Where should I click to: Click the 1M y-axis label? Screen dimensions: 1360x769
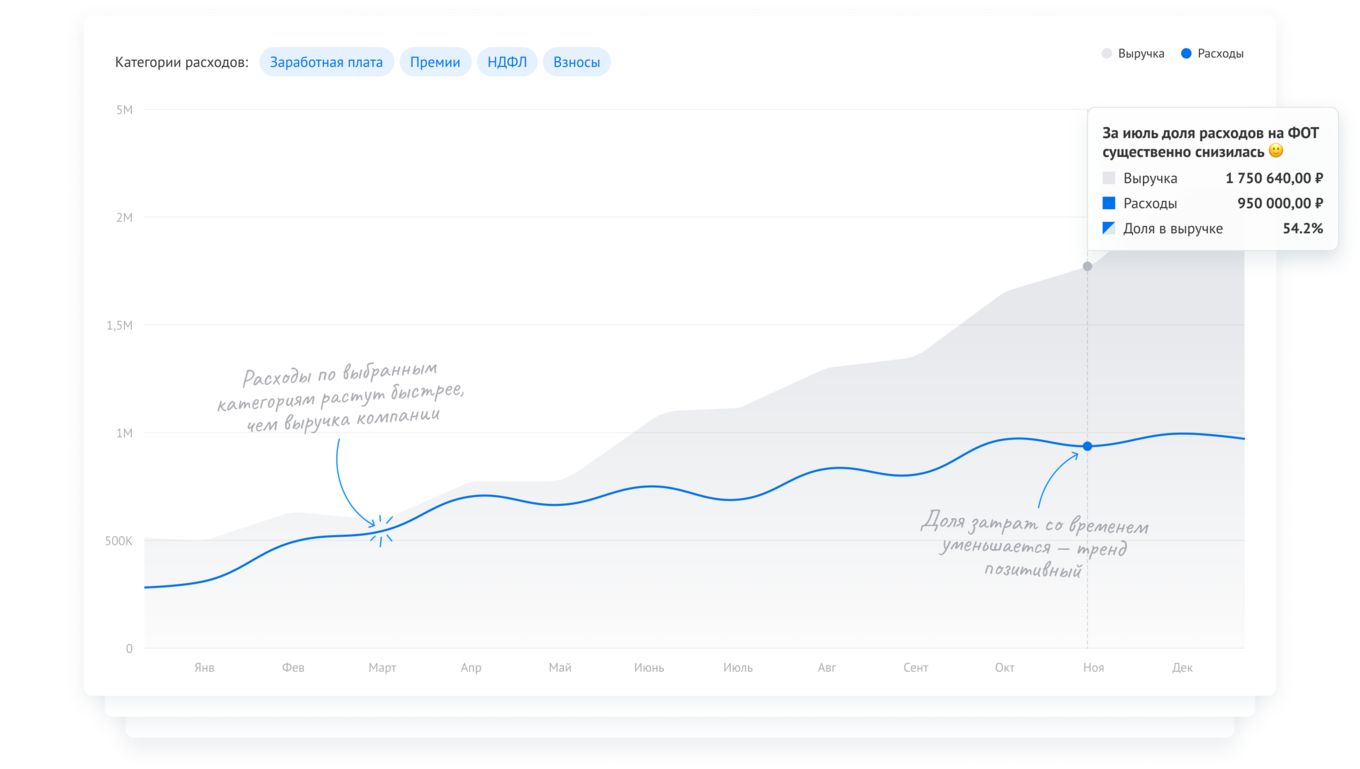coord(124,433)
